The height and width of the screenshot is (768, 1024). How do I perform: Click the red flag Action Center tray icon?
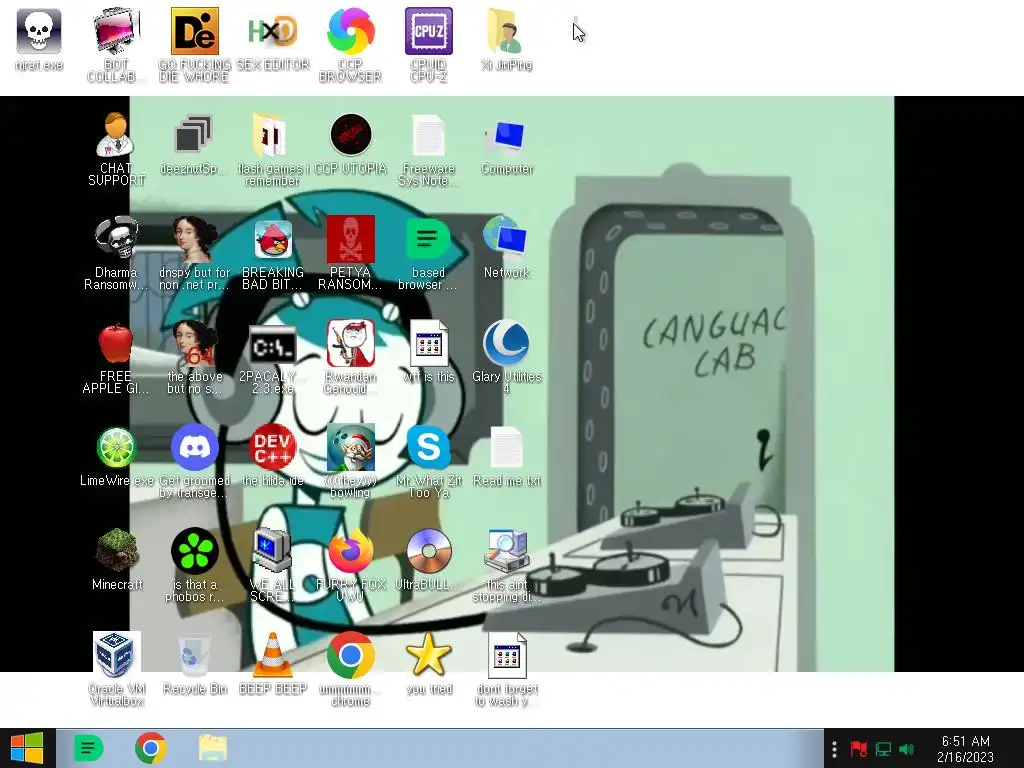click(858, 749)
